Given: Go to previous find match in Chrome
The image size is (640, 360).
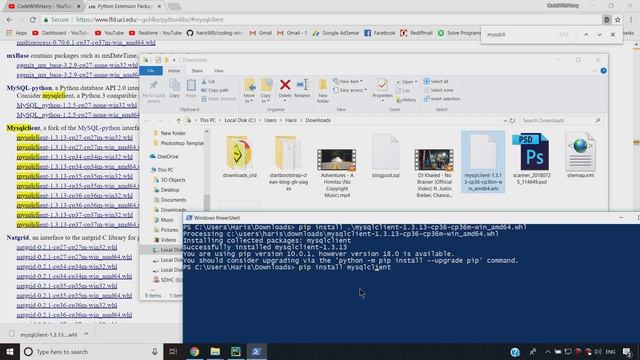Looking at the screenshot, I should [x=586, y=35].
